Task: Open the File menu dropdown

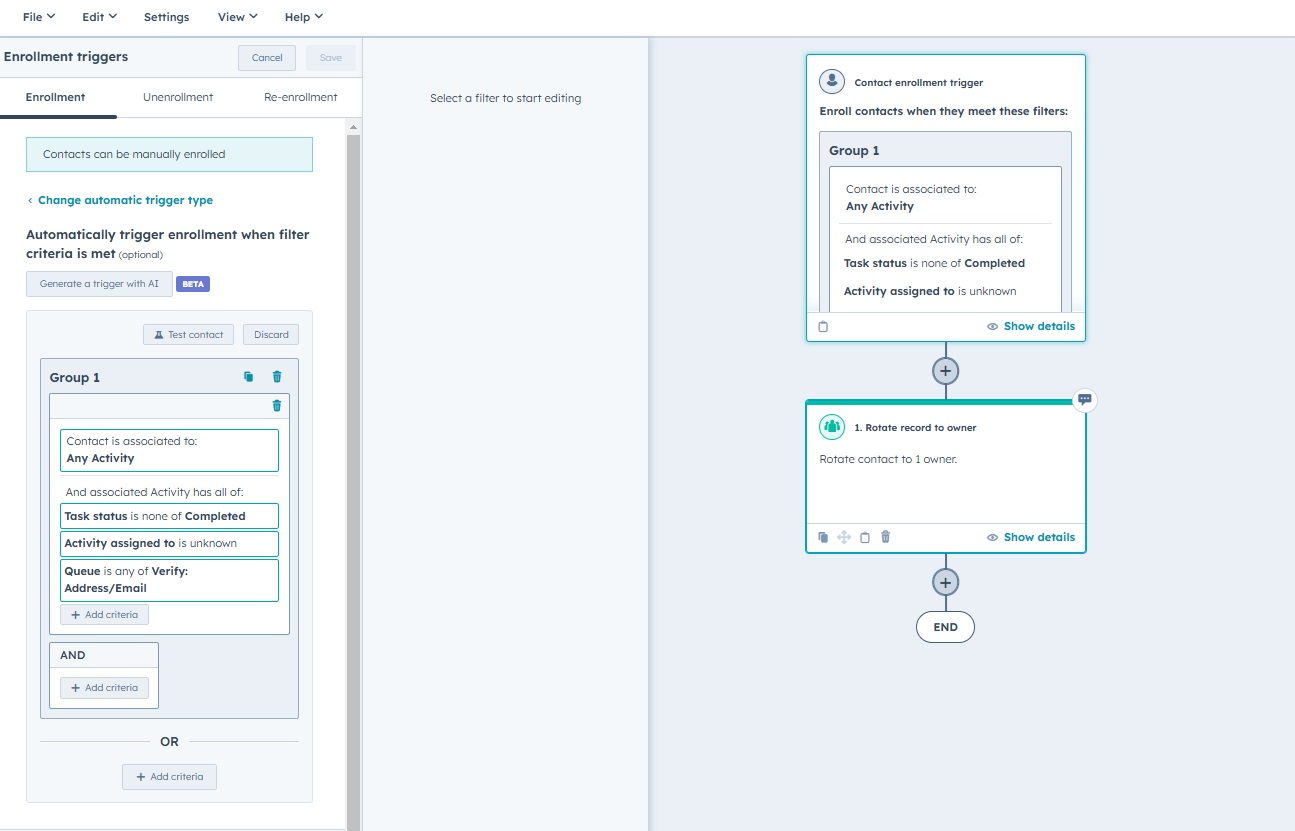Action: (x=36, y=16)
